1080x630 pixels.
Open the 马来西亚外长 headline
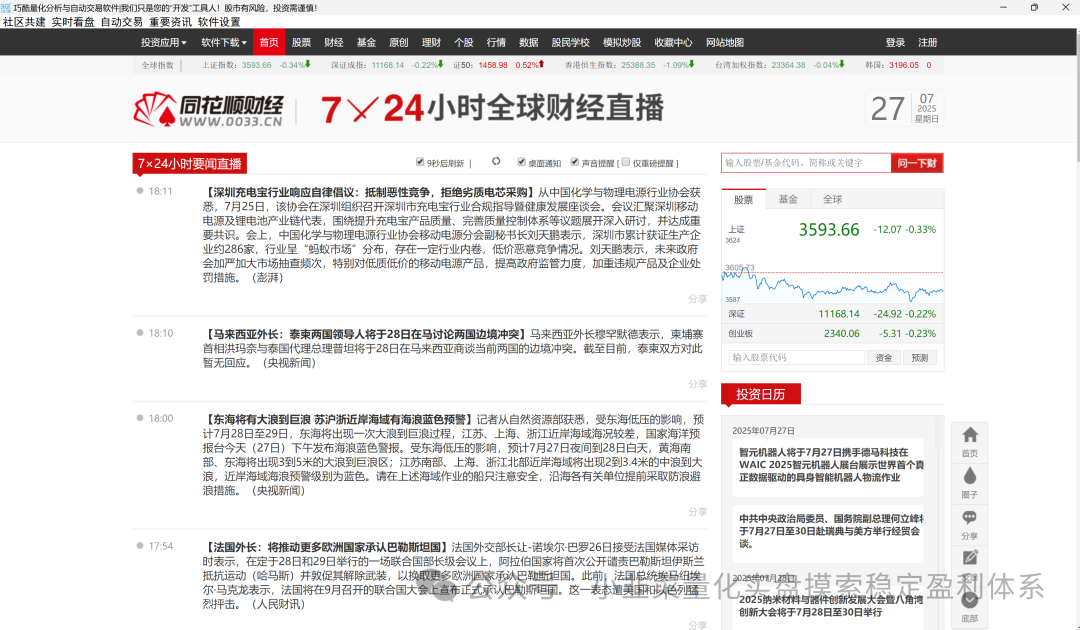365,334
